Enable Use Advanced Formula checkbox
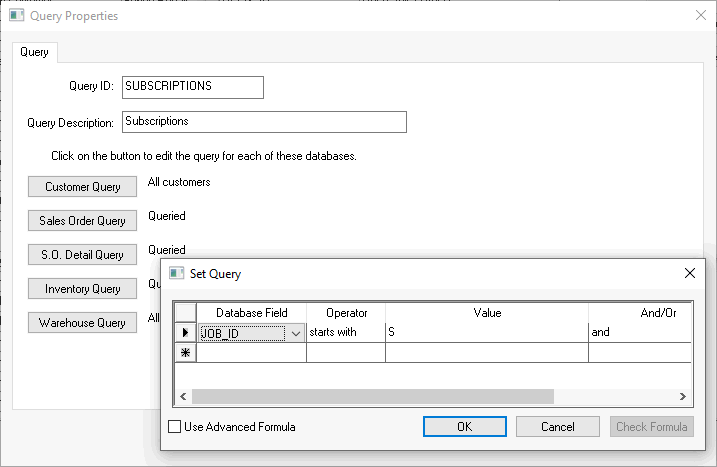Screen dimensions: 717x467 [x=175, y=427]
